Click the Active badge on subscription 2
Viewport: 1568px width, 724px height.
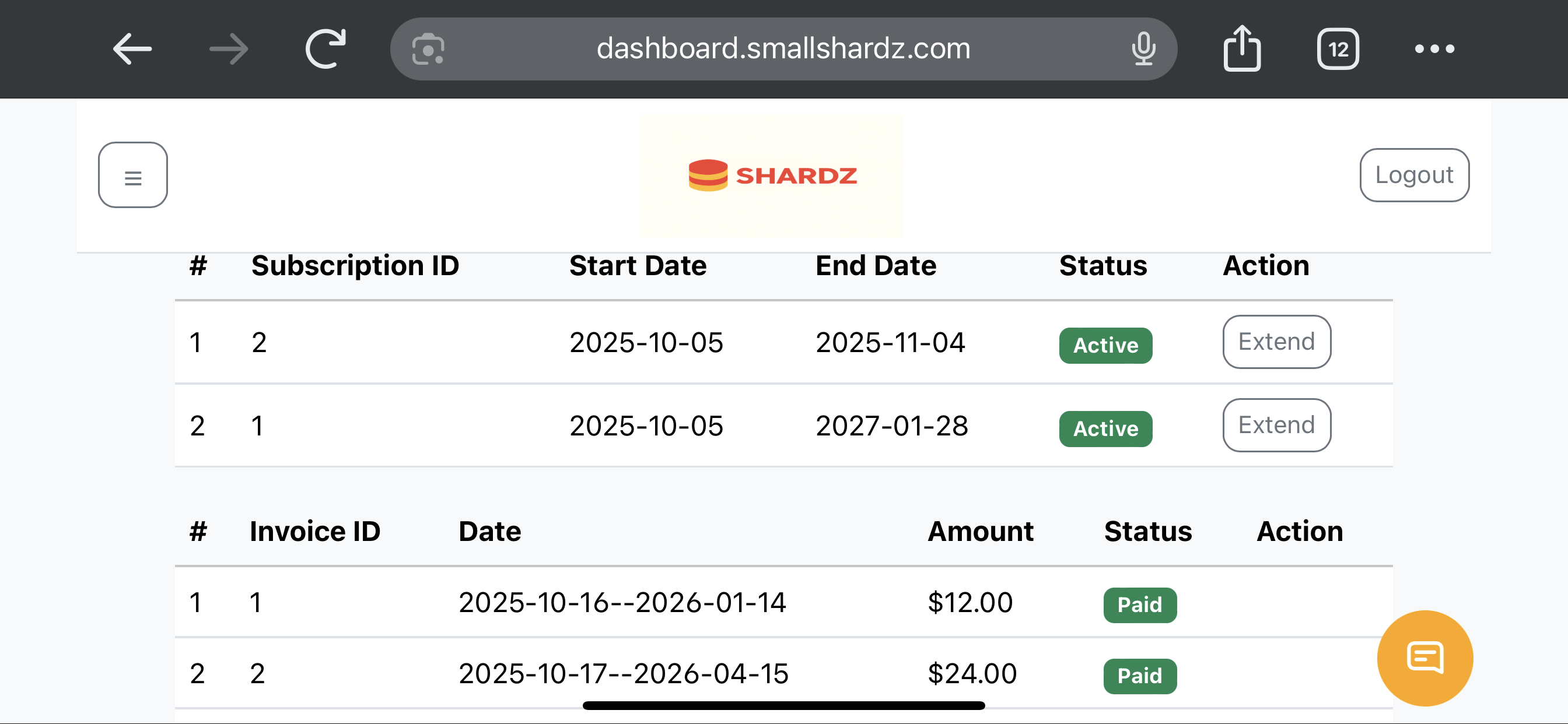[x=1105, y=429]
